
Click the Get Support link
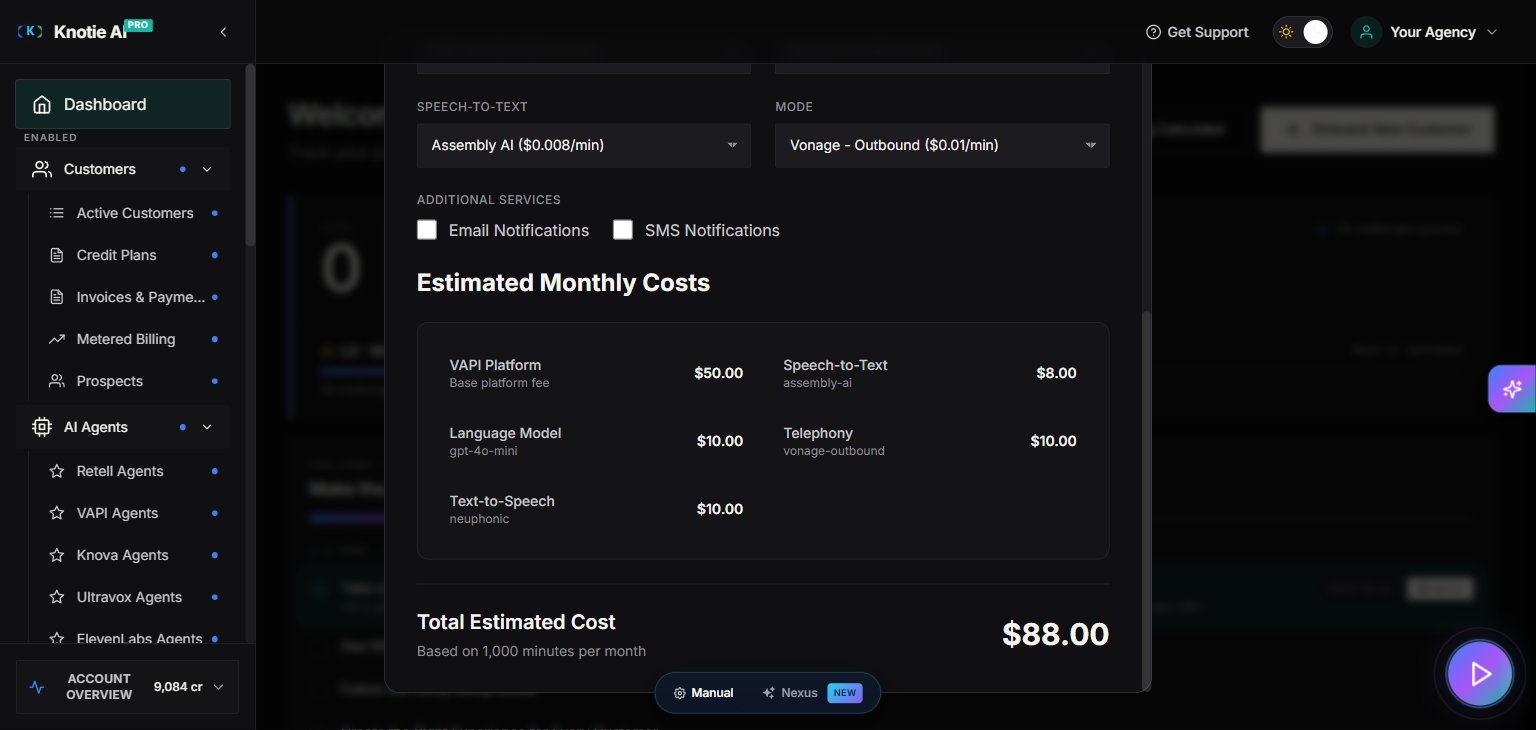[x=1197, y=32]
